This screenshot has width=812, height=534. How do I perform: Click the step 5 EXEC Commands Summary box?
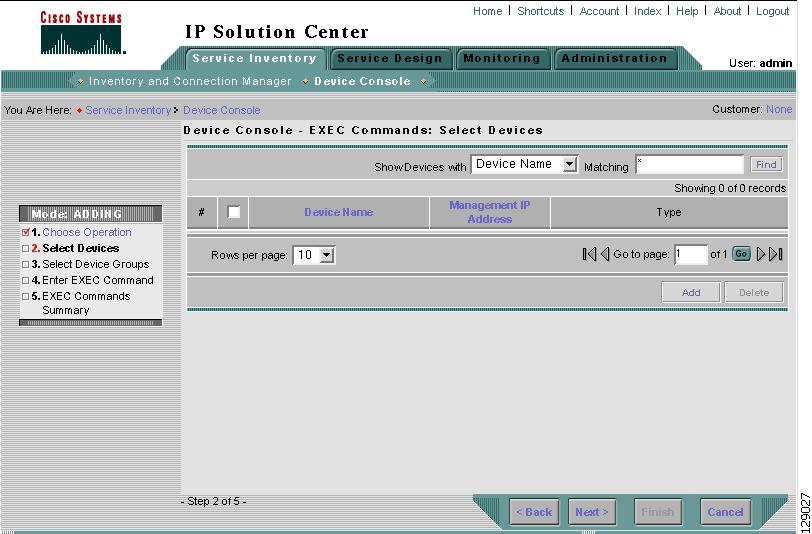[25, 297]
